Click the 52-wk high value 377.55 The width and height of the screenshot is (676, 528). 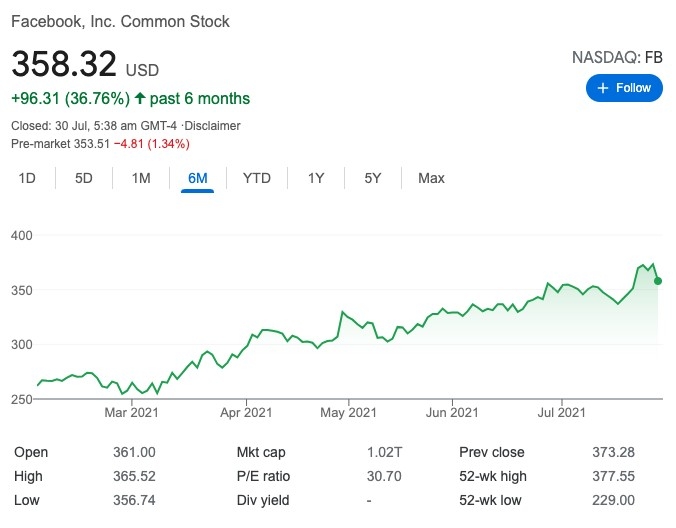click(613, 476)
